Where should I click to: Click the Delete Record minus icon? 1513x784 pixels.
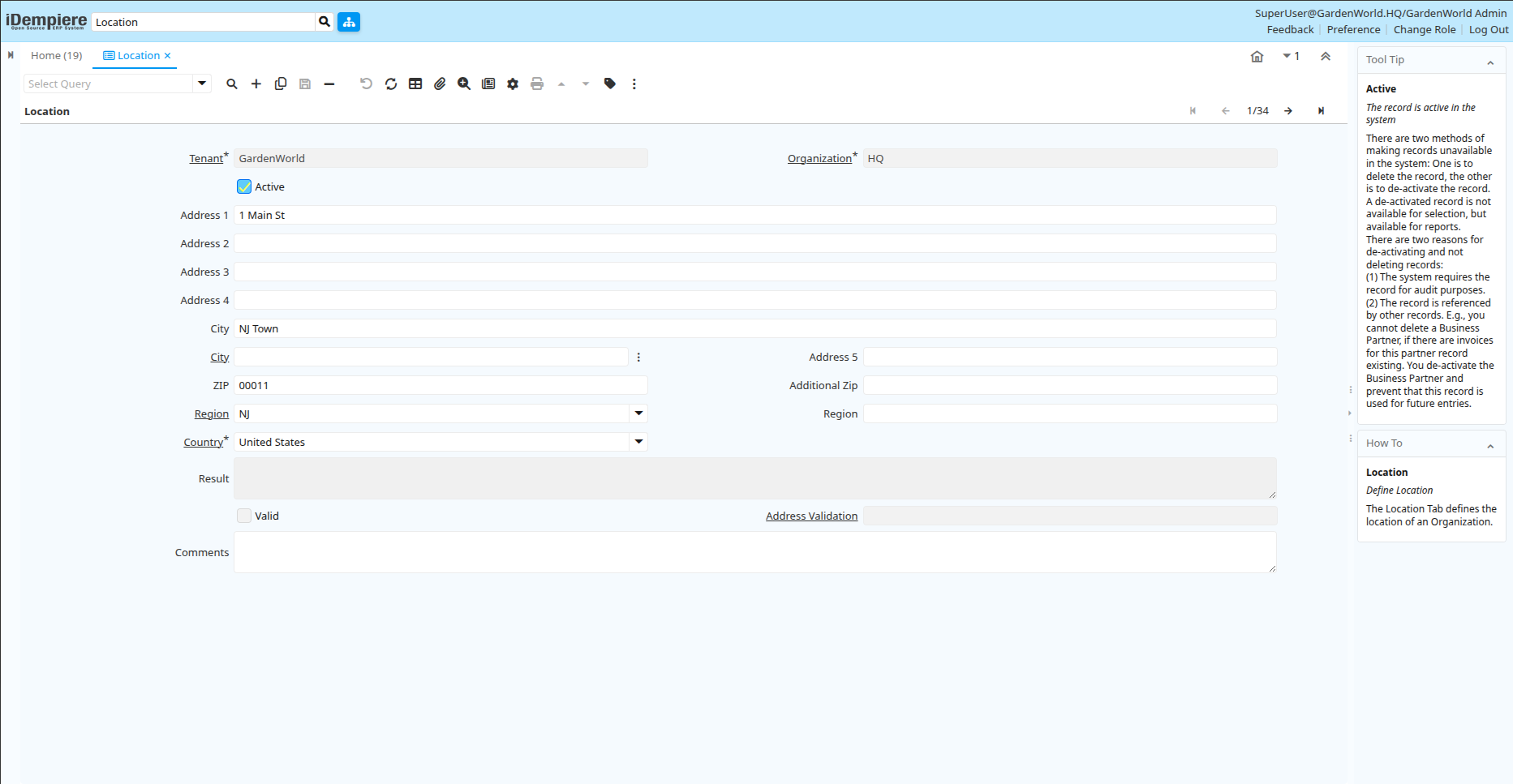(x=329, y=84)
